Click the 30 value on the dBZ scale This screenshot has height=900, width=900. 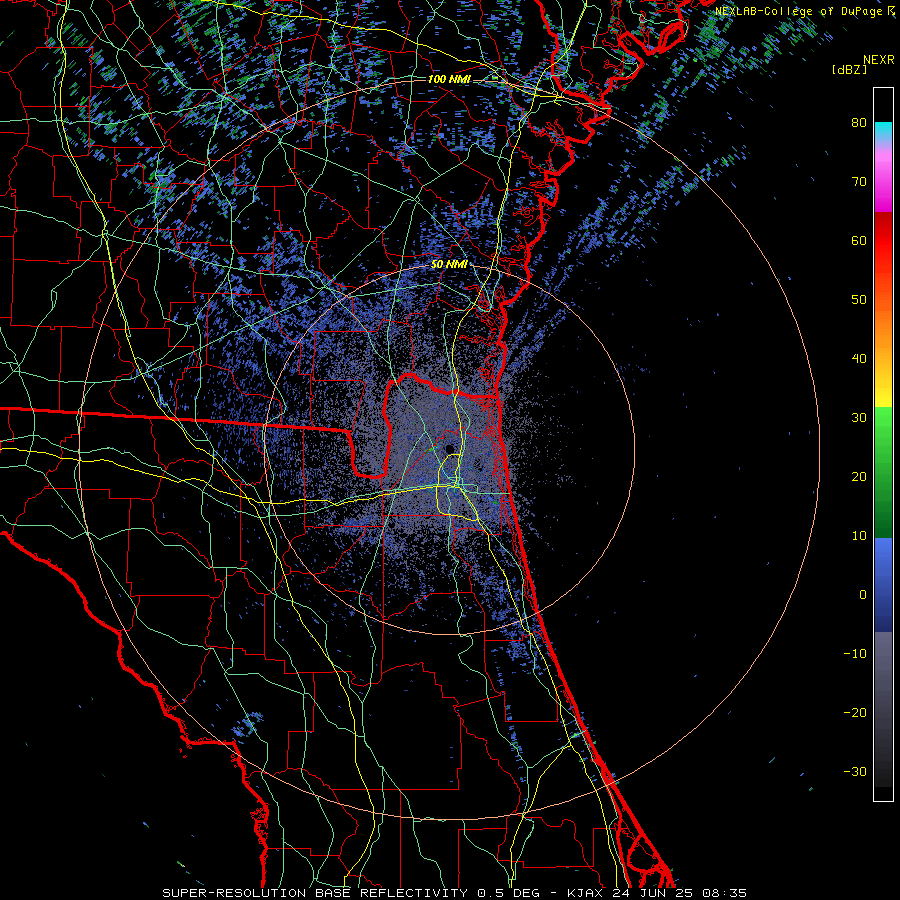pos(859,418)
